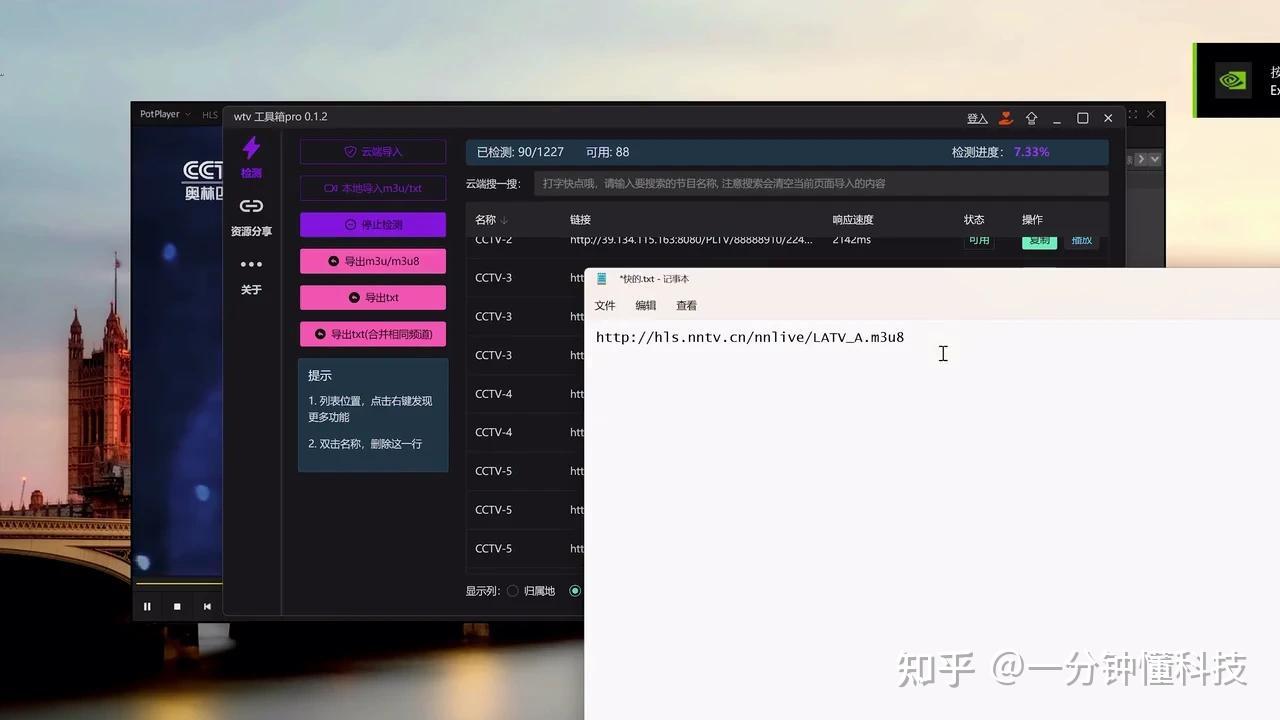Click the Notepad app icon in title bar
This screenshot has width=1280, height=720.
(602, 279)
